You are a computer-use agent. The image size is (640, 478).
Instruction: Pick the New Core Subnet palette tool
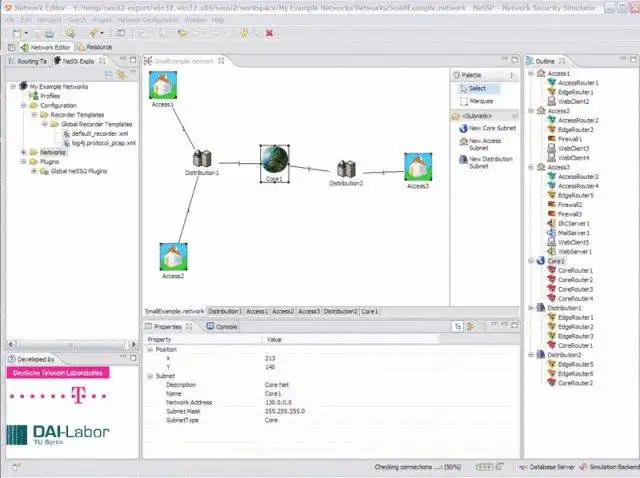(x=487, y=128)
